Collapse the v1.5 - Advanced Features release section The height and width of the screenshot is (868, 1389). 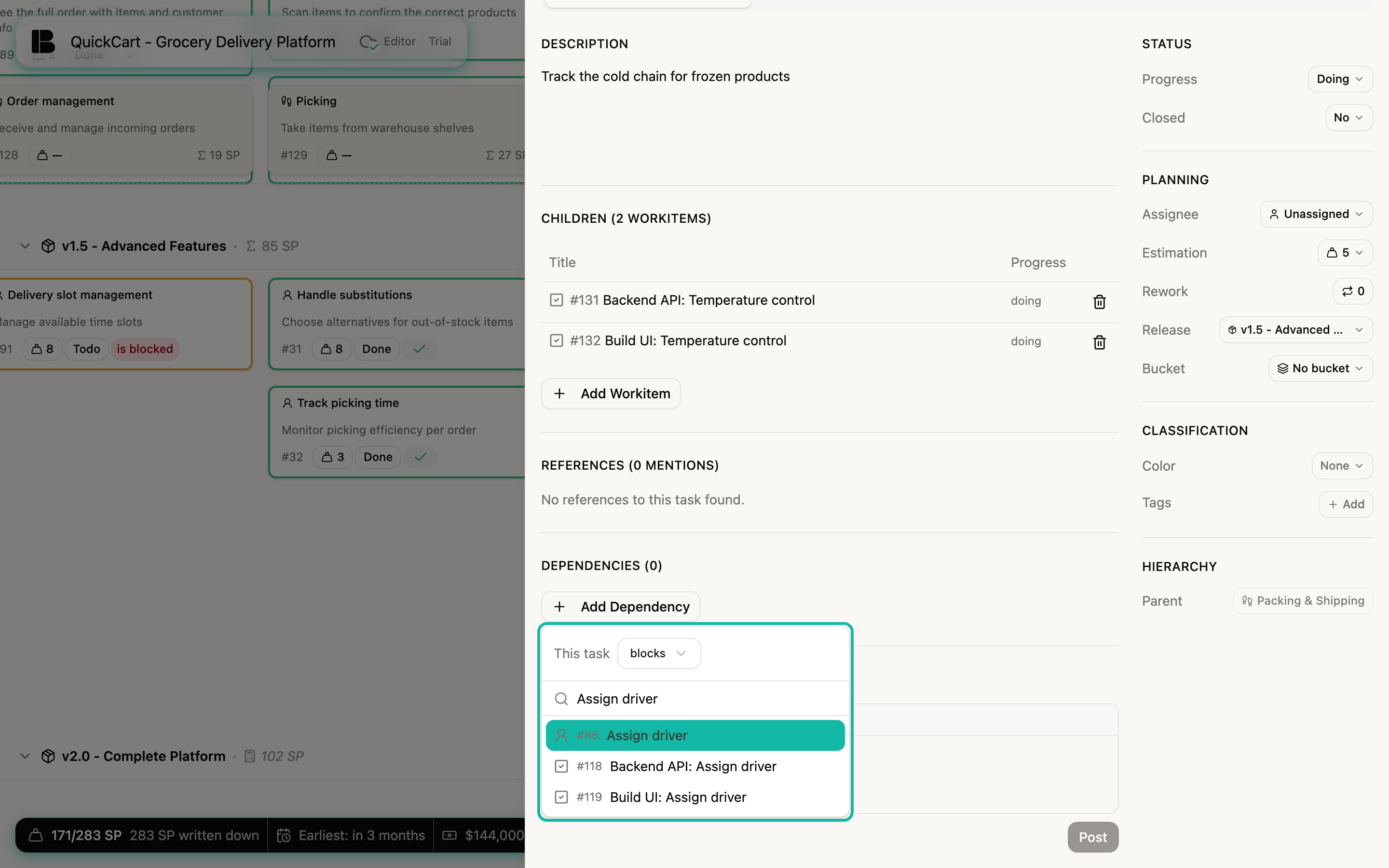coord(25,246)
